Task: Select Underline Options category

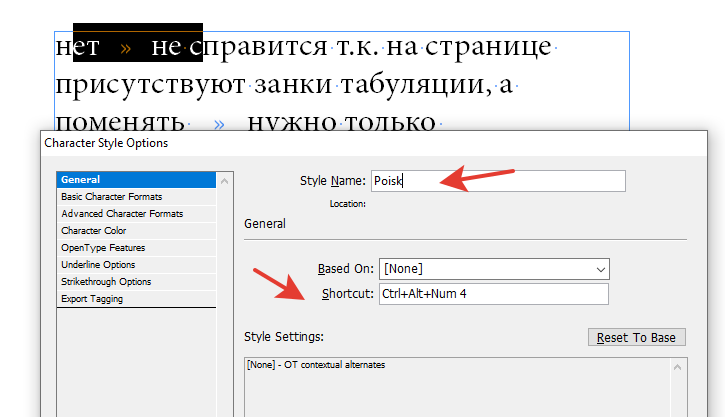Action: tap(136, 265)
